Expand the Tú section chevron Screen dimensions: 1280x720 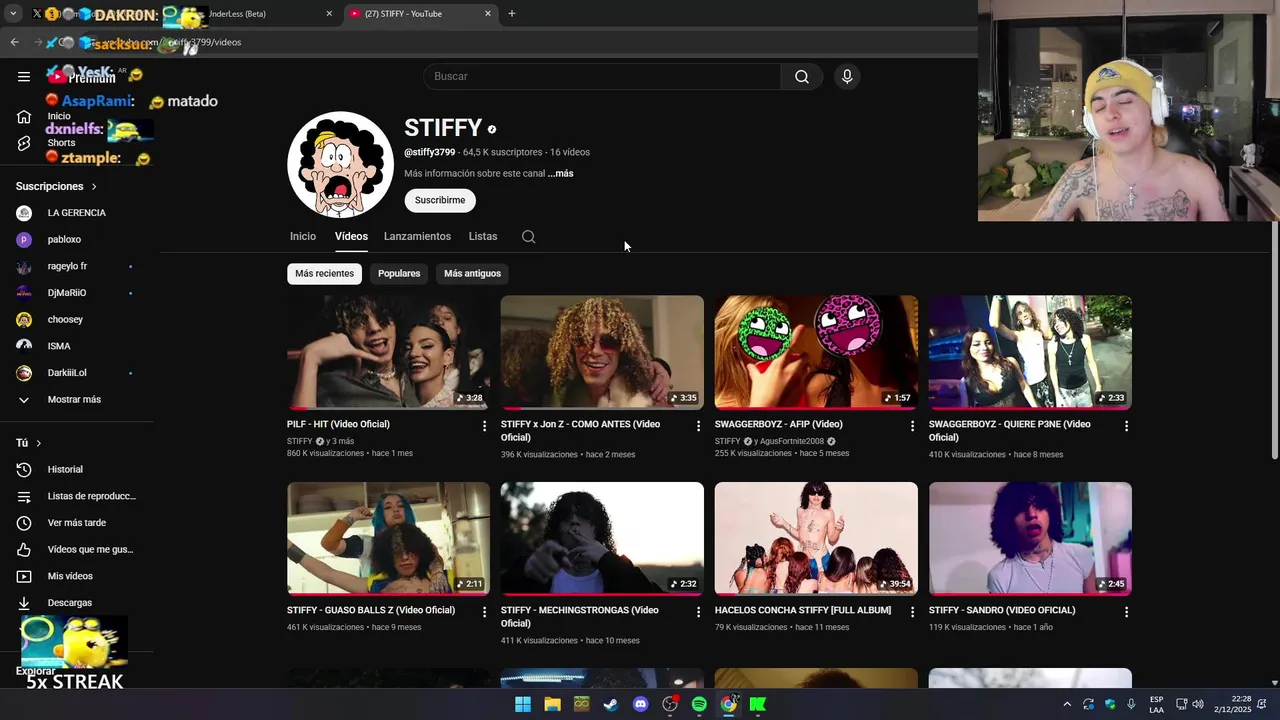coord(39,443)
